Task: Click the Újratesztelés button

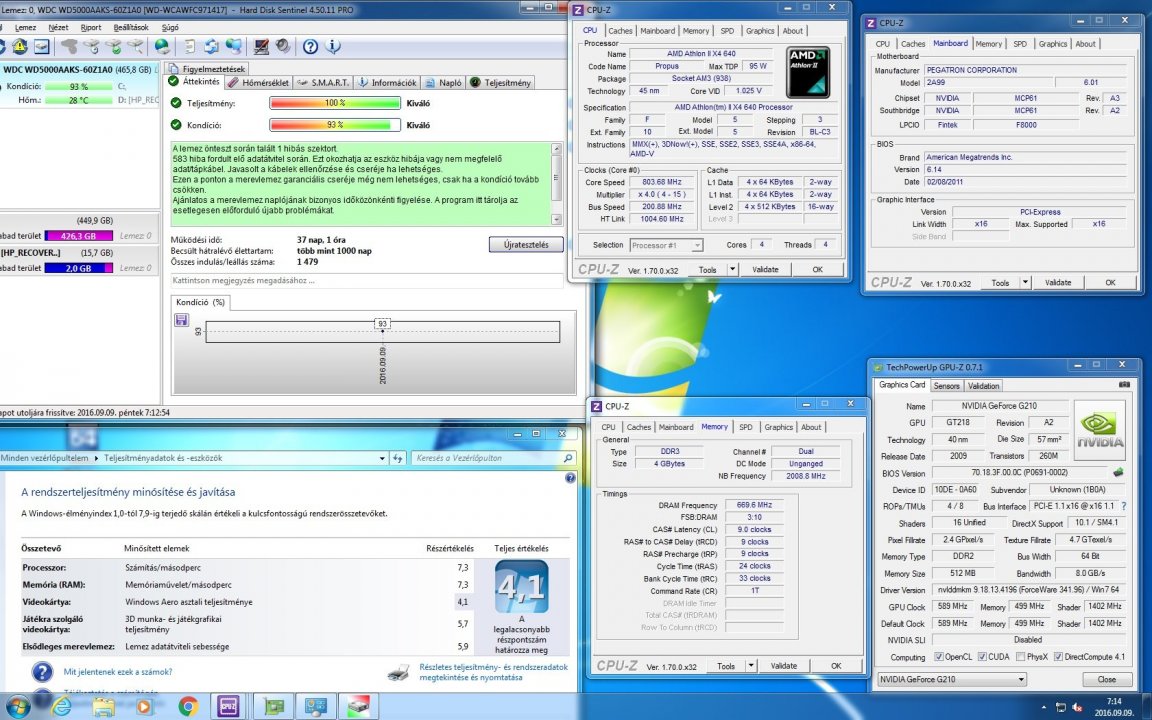Action: 526,244
